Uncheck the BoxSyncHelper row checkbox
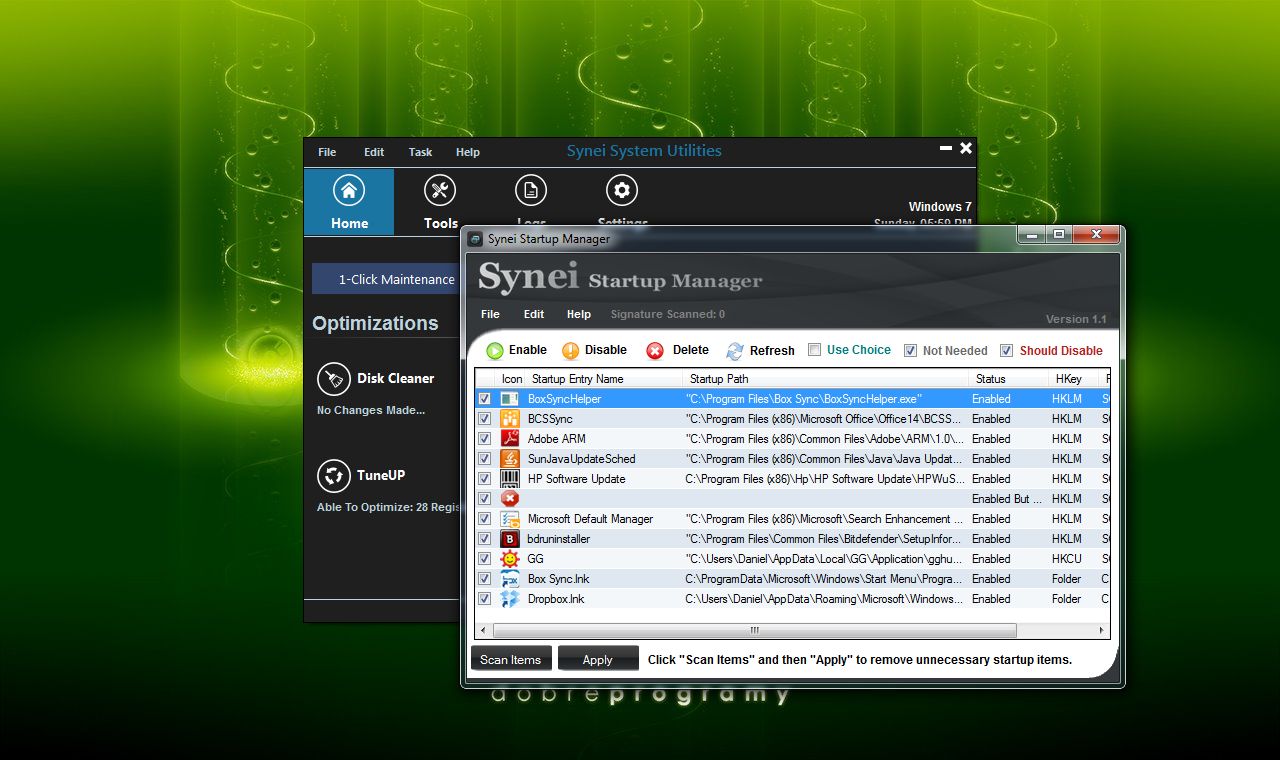 (x=484, y=399)
